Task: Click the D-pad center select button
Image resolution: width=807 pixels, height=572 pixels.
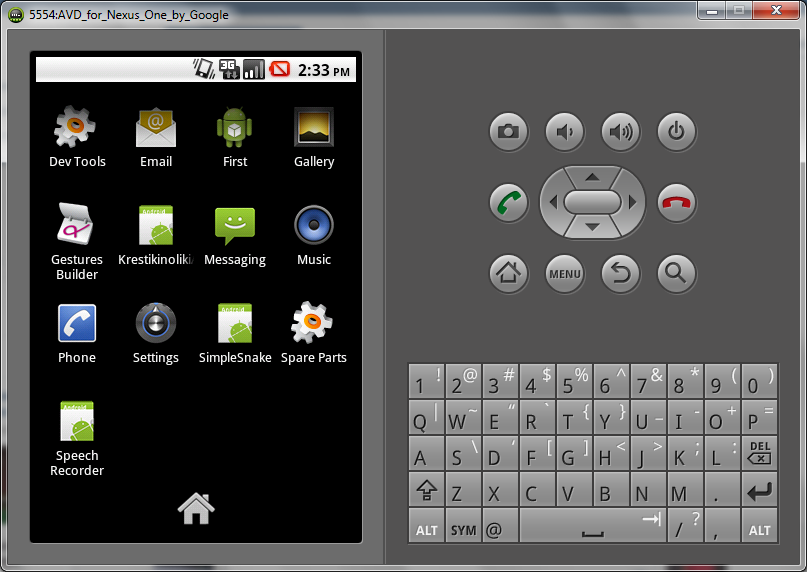Action: (x=592, y=202)
